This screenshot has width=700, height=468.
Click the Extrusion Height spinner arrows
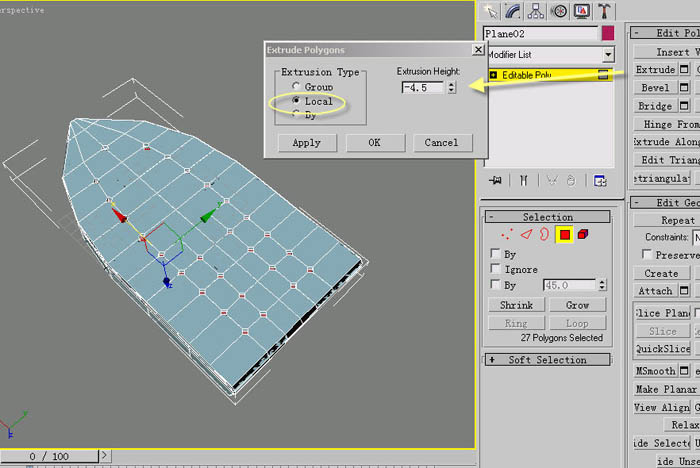451,88
